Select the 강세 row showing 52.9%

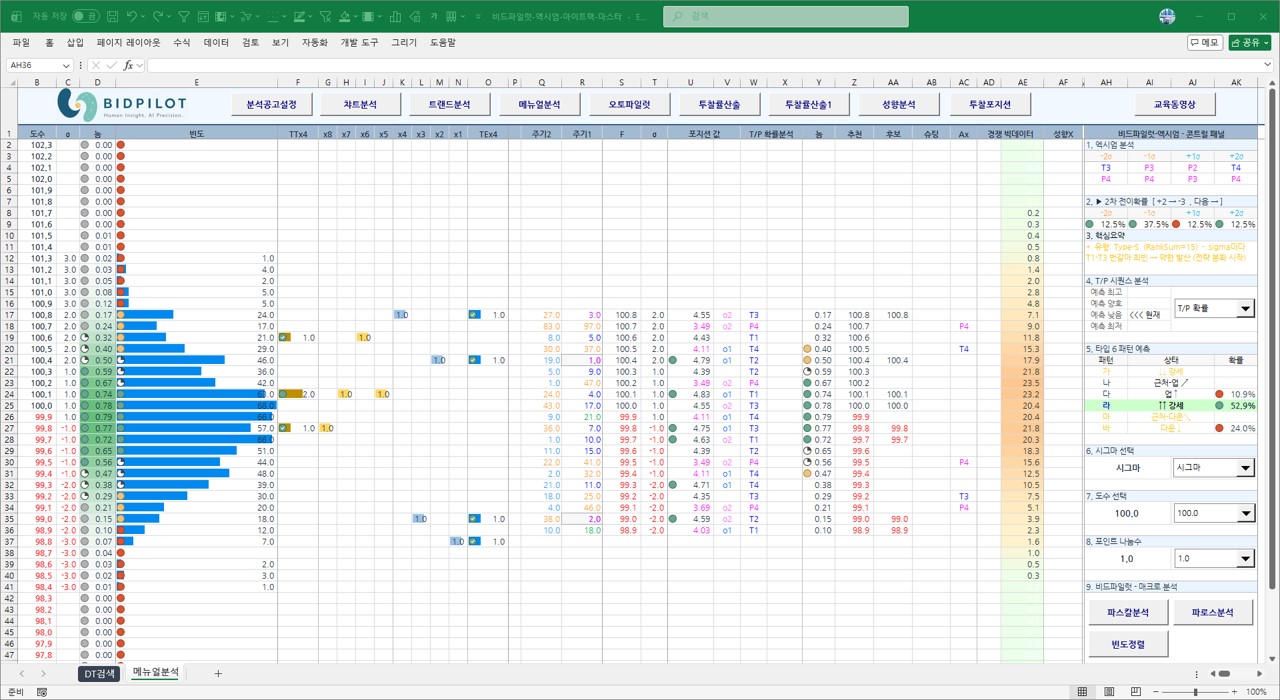point(1170,406)
